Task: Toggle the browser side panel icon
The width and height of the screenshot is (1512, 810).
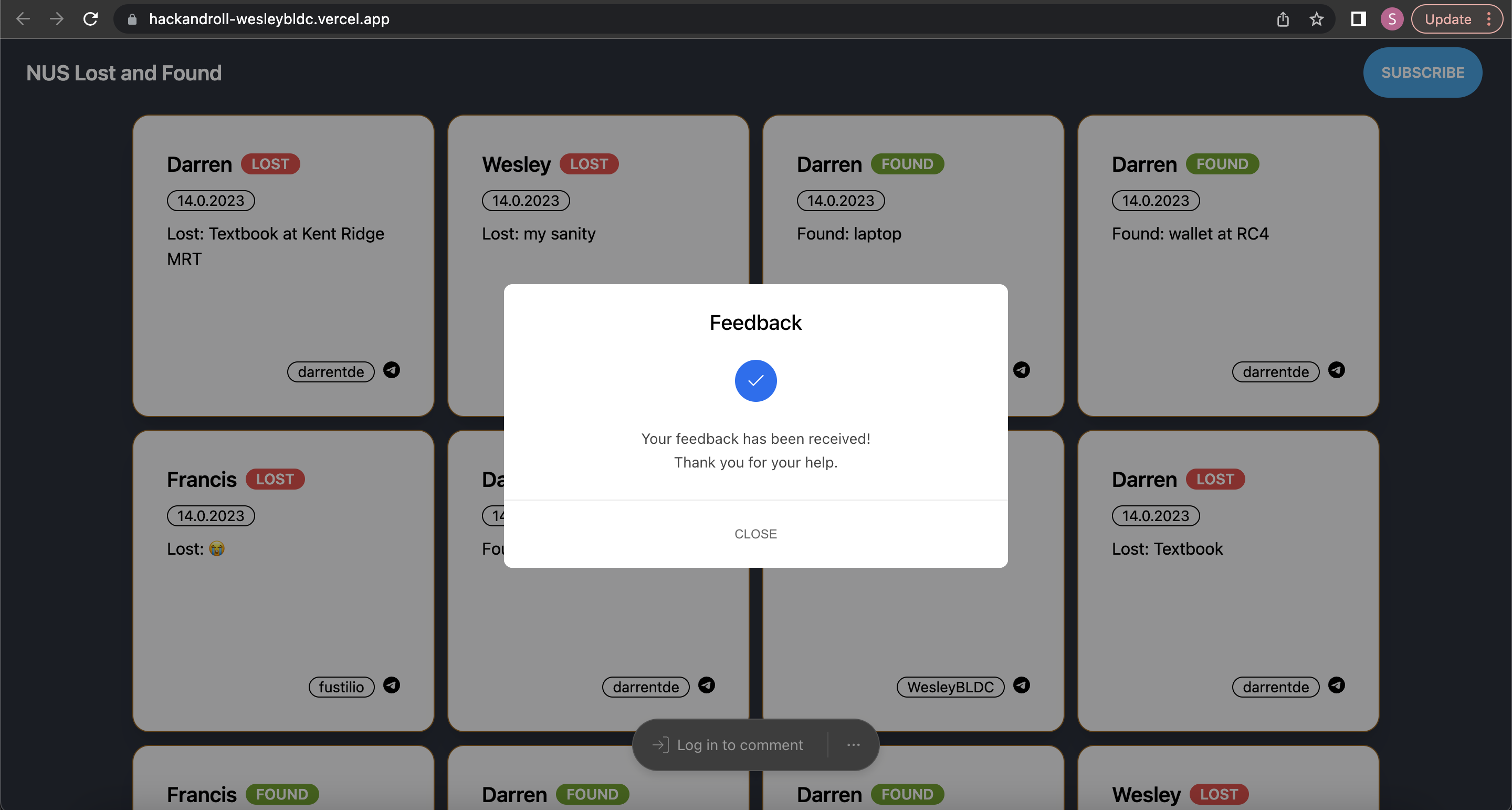Action: coord(1358,19)
